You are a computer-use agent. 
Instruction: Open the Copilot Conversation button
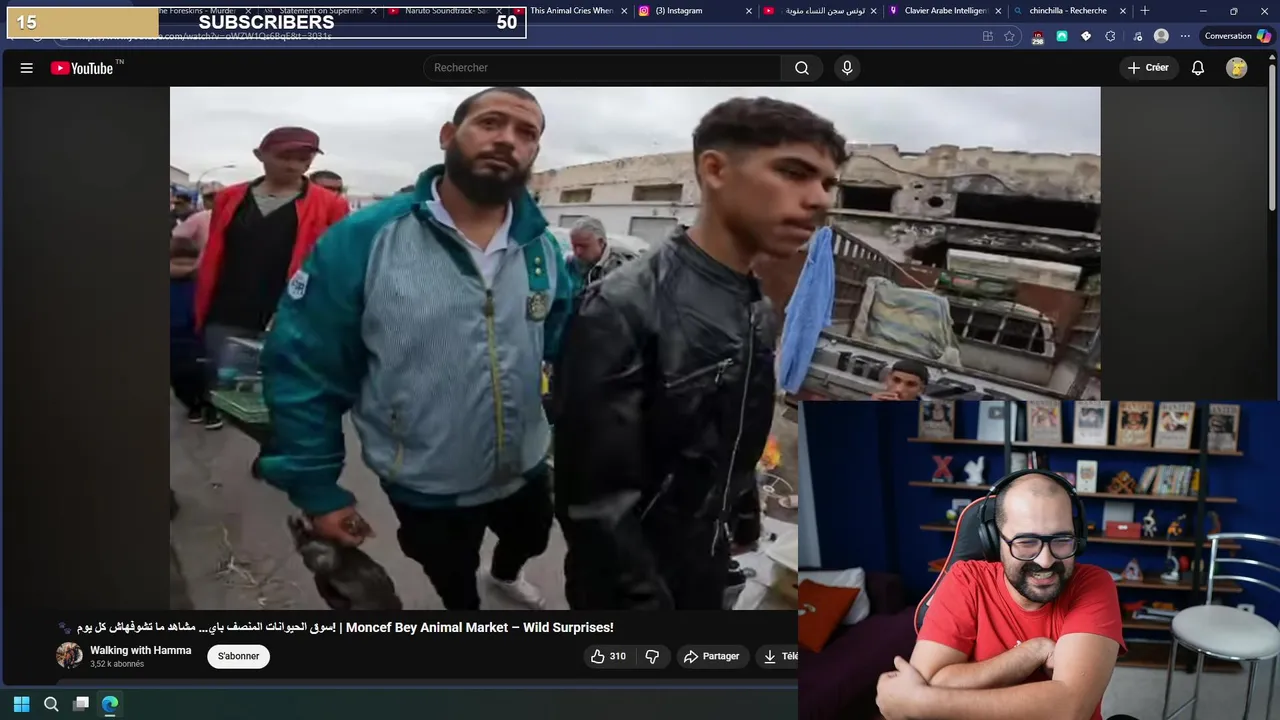point(1238,36)
